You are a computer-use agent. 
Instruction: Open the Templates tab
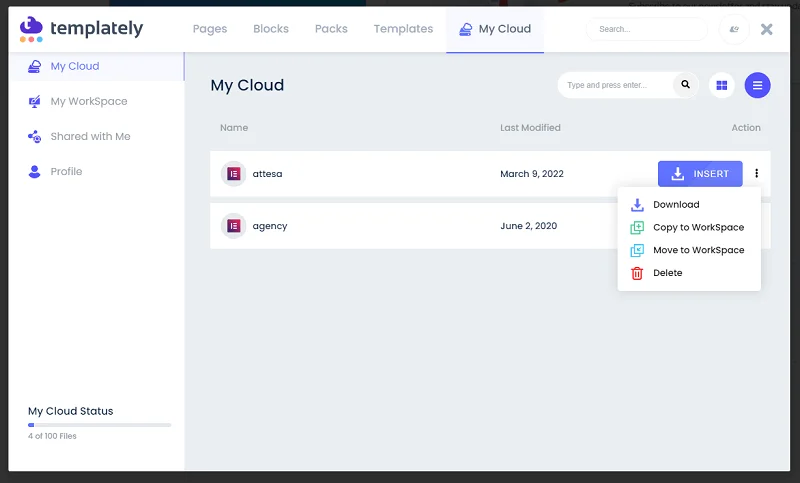[x=403, y=29]
